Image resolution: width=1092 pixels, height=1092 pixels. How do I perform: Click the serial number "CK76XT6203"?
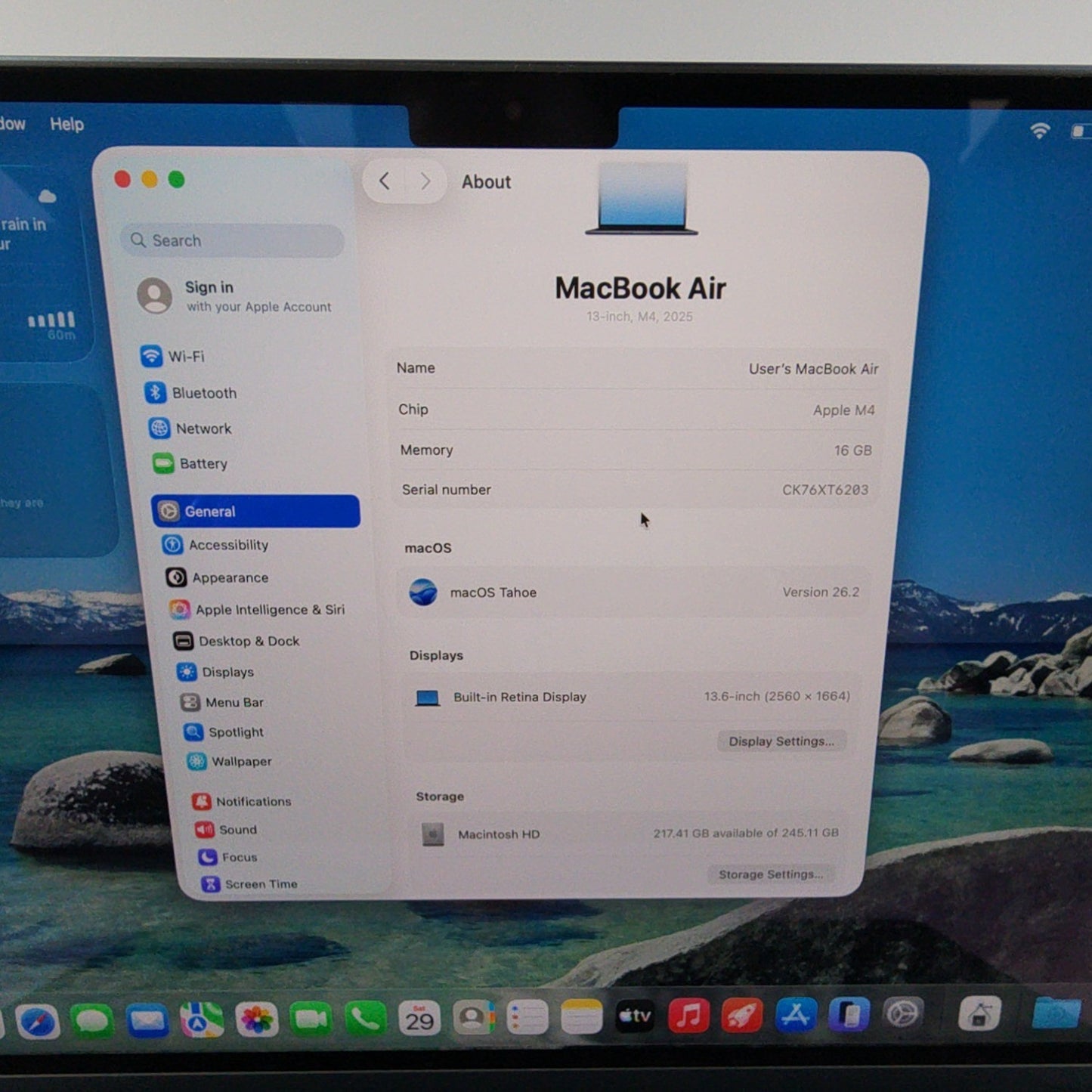(825, 490)
